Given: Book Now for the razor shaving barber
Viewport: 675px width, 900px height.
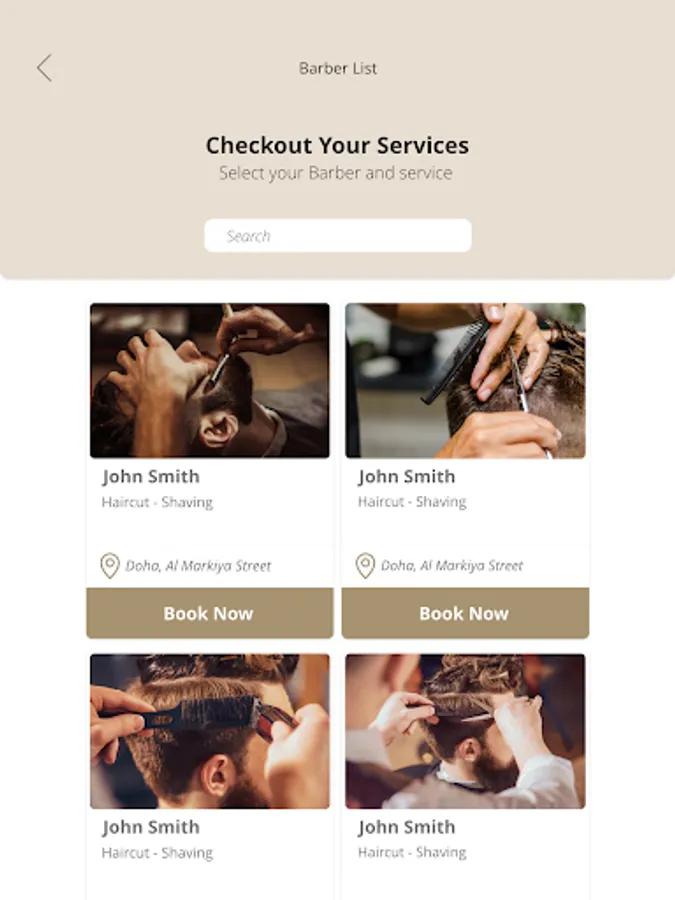Looking at the screenshot, I should point(210,613).
